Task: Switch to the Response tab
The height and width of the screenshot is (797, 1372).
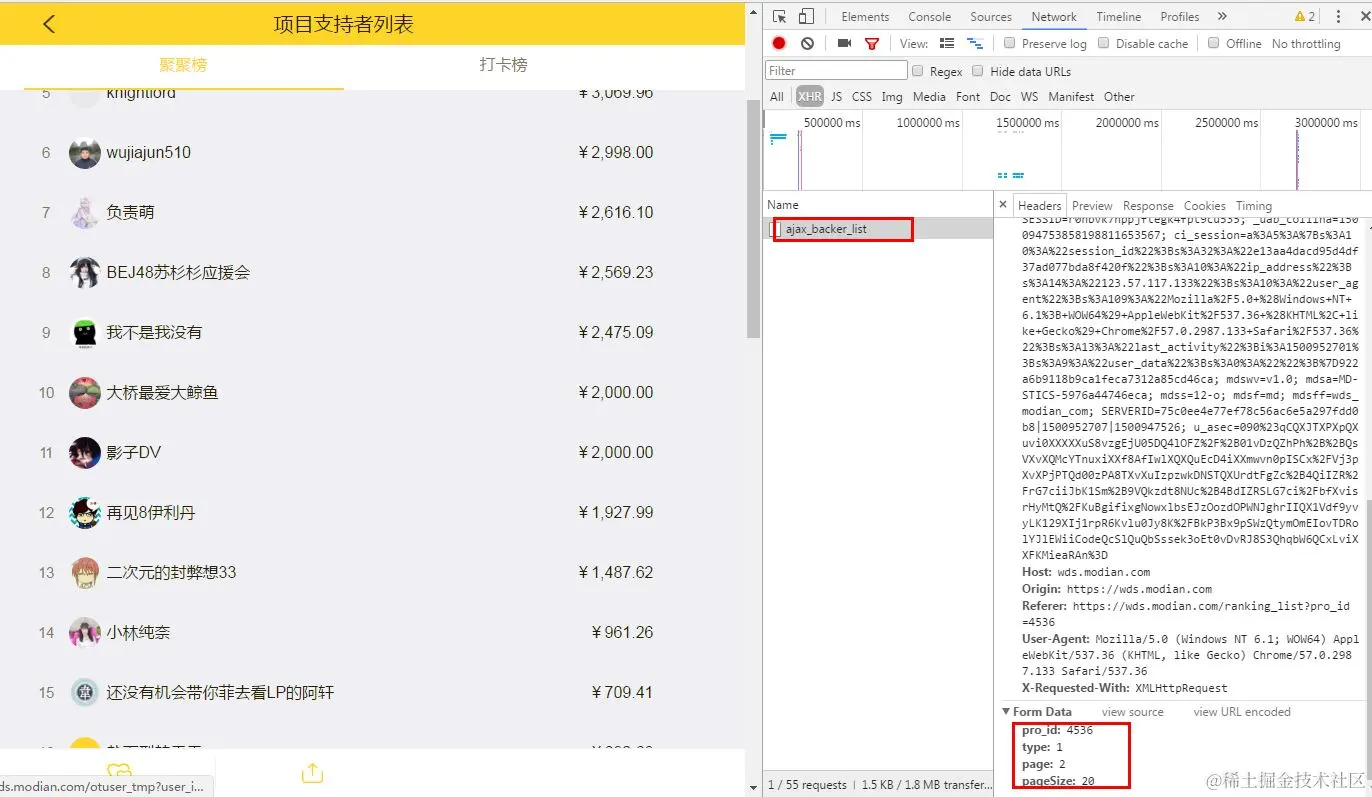Action: pyautogui.click(x=1148, y=205)
